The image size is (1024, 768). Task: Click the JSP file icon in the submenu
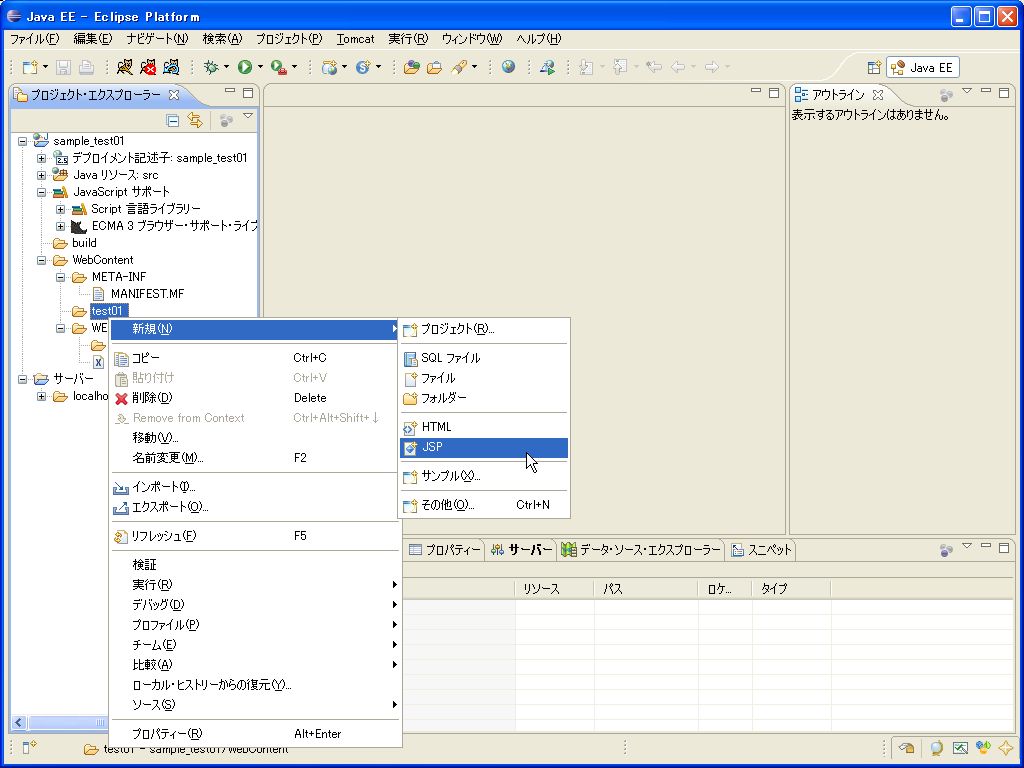[411, 448]
